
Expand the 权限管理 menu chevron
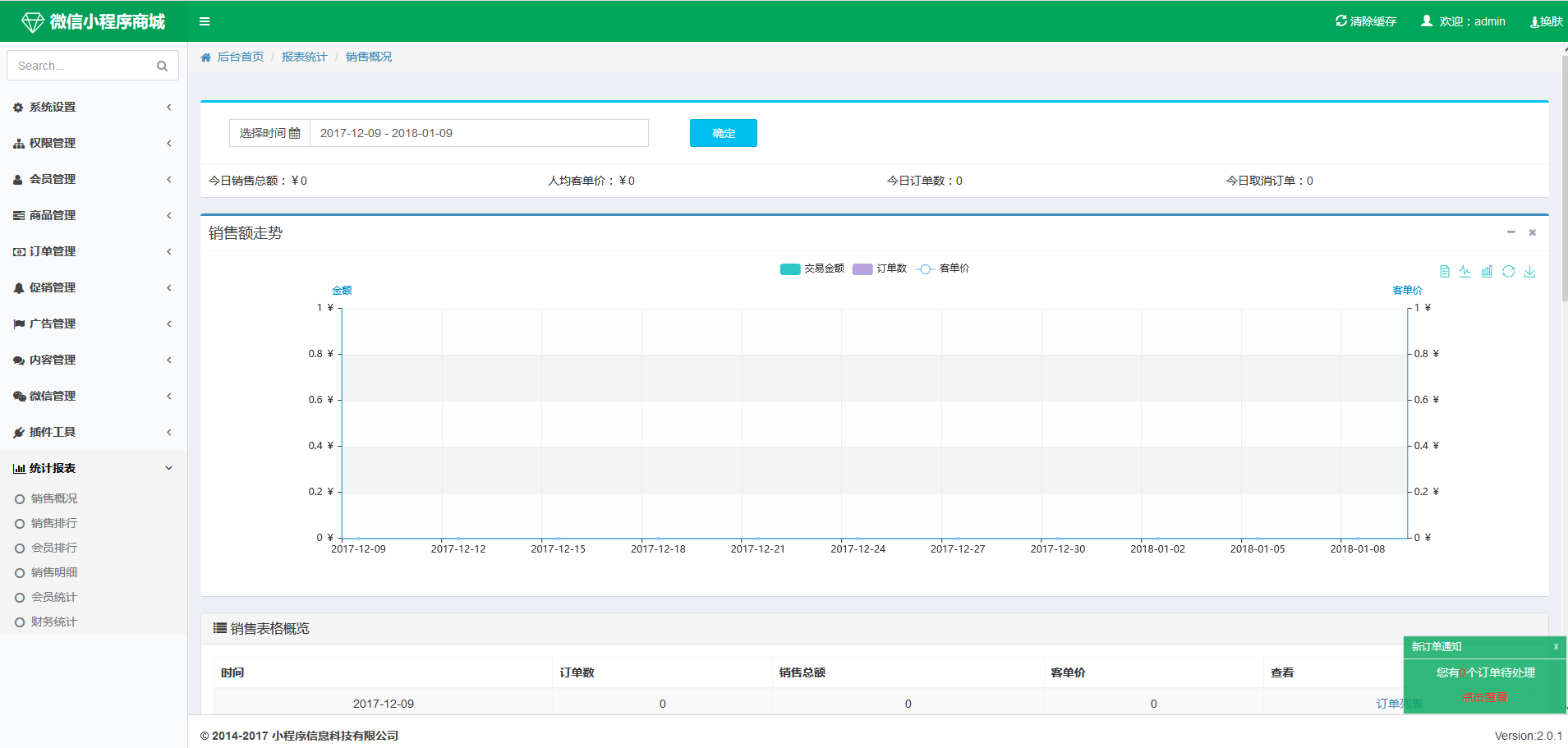coord(169,143)
